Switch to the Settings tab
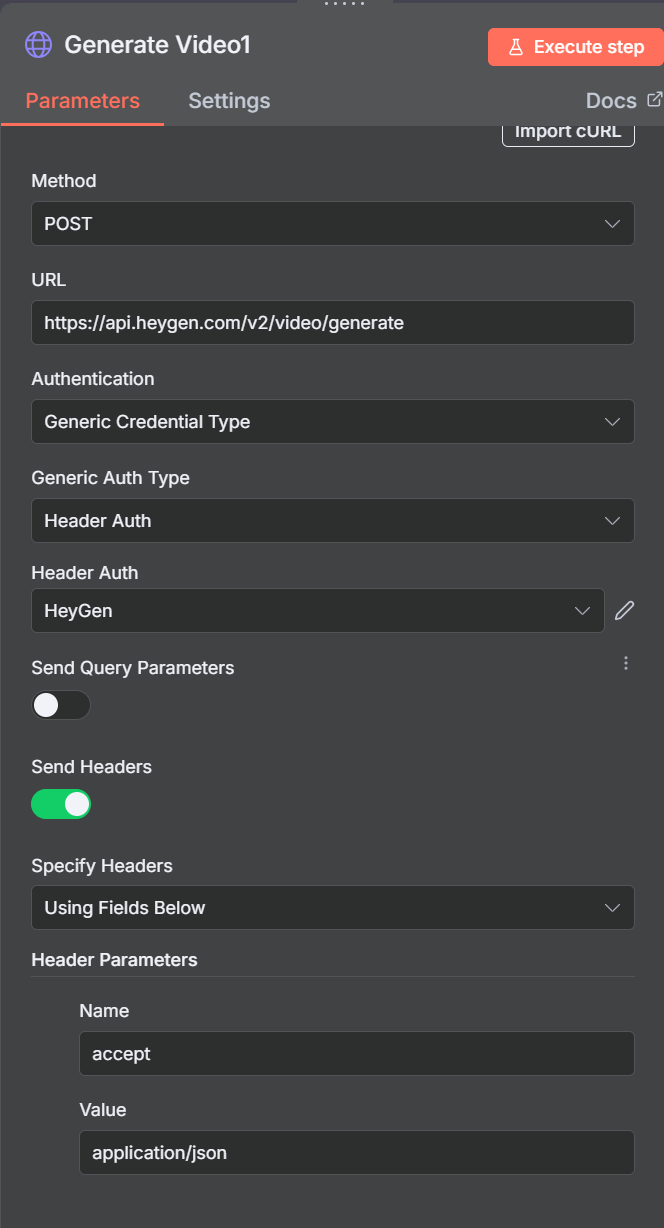Image resolution: width=664 pixels, height=1228 pixels. pos(229,101)
